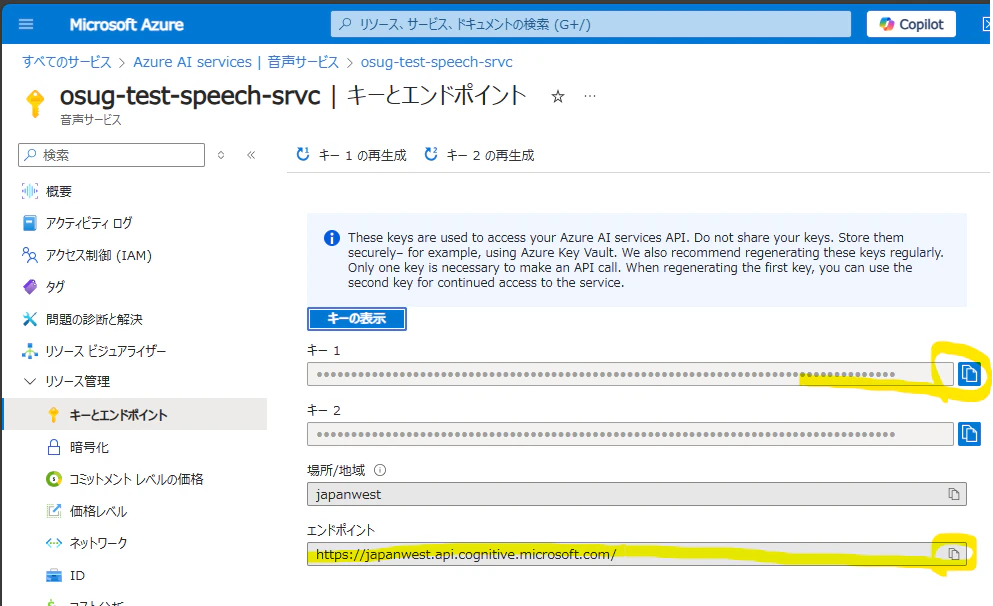Click the purple タグ icon

pos(30,287)
